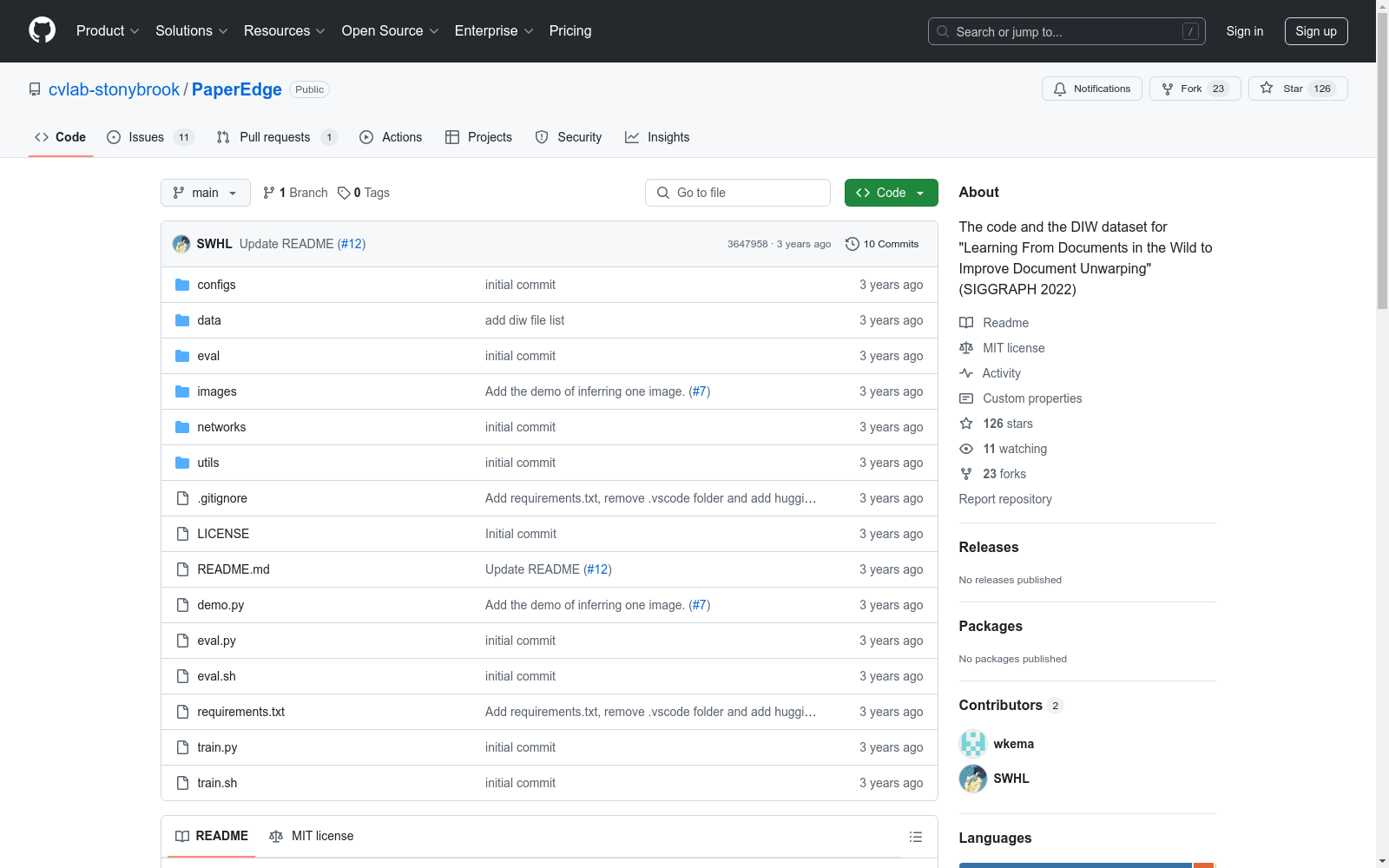Image resolution: width=1389 pixels, height=868 pixels.
Task: Open the green Code dropdown button
Action: [891, 193]
